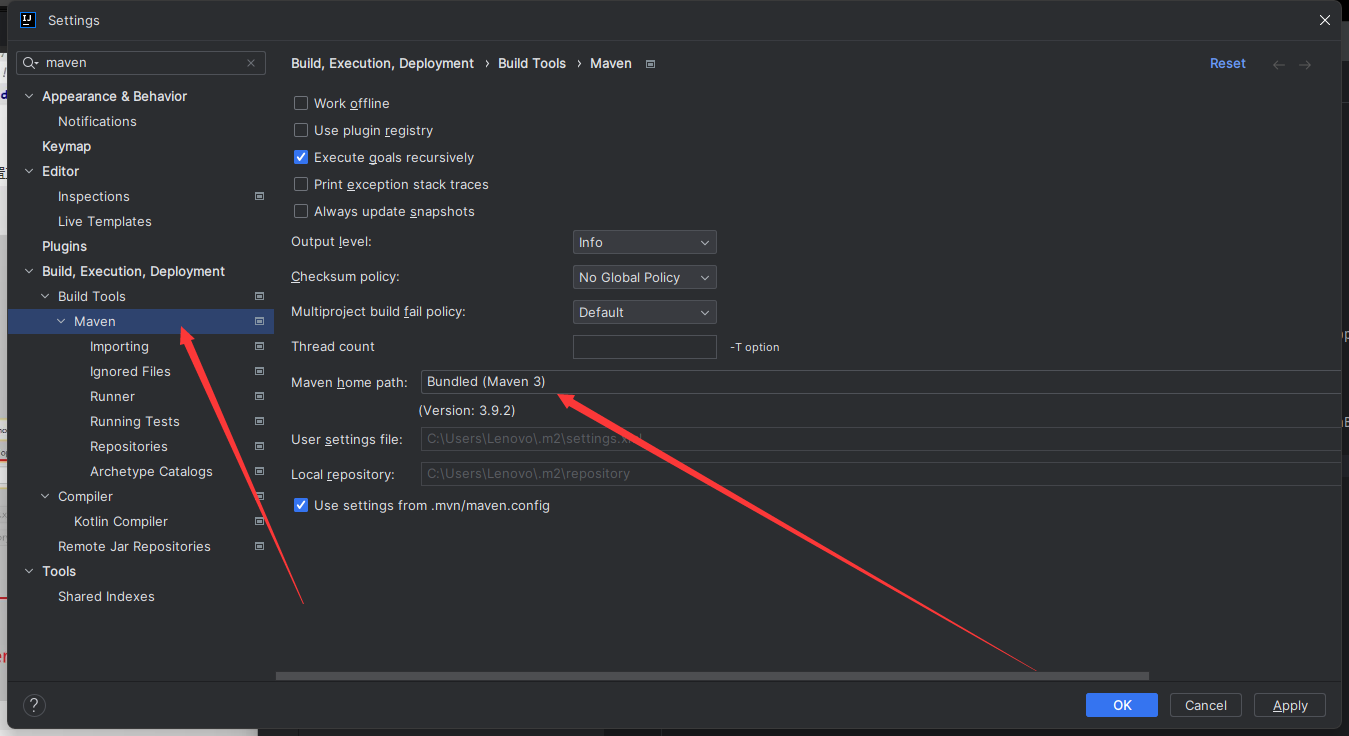Viewport: 1349px width, 736px height.
Task: Open the Output level dropdown
Action: (645, 242)
